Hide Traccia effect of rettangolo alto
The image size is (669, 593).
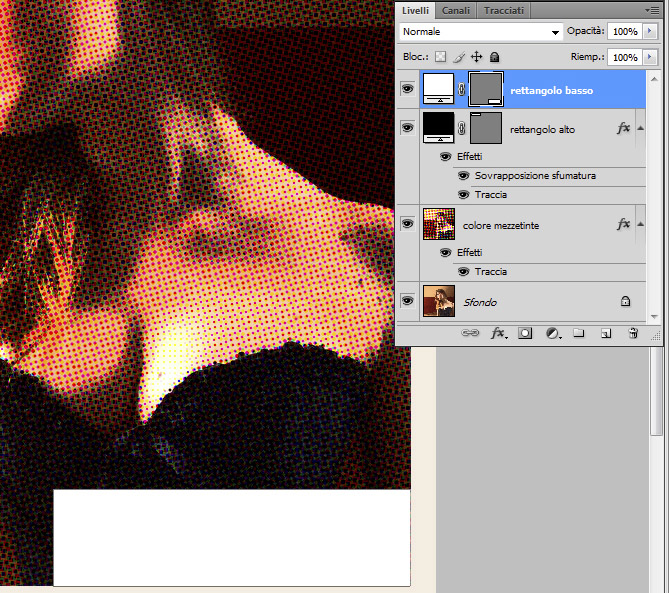pyautogui.click(x=464, y=195)
